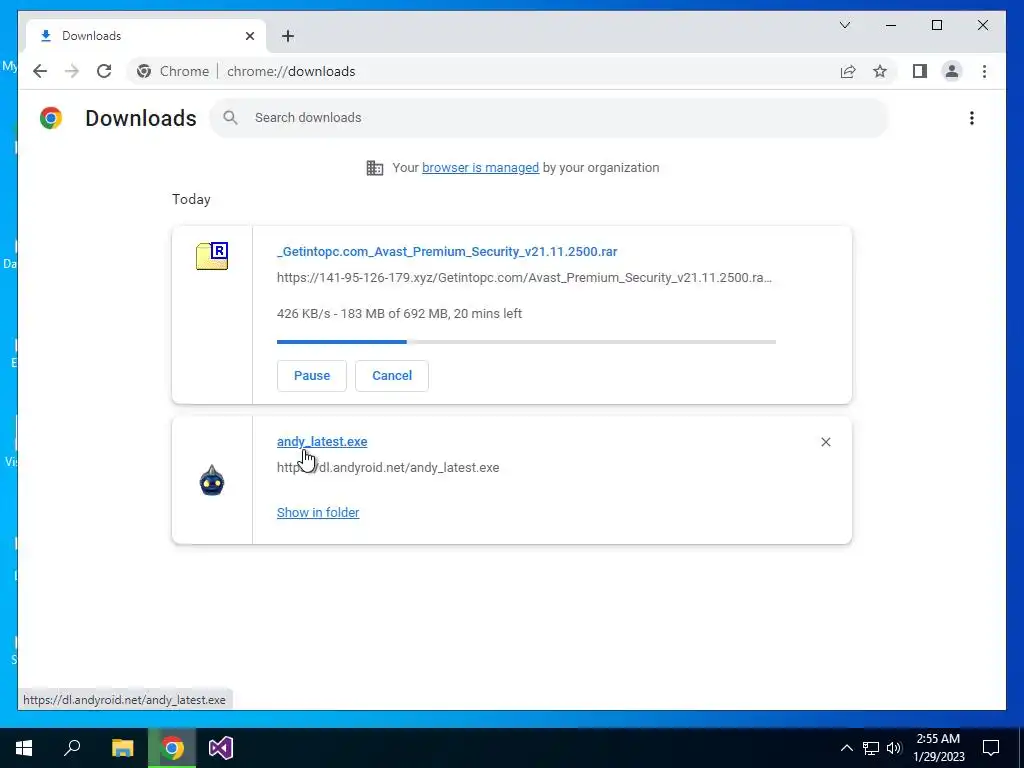Click the Chrome taskbar icon
The height and width of the screenshot is (768, 1024).
pyautogui.click(x=172, y=748)
